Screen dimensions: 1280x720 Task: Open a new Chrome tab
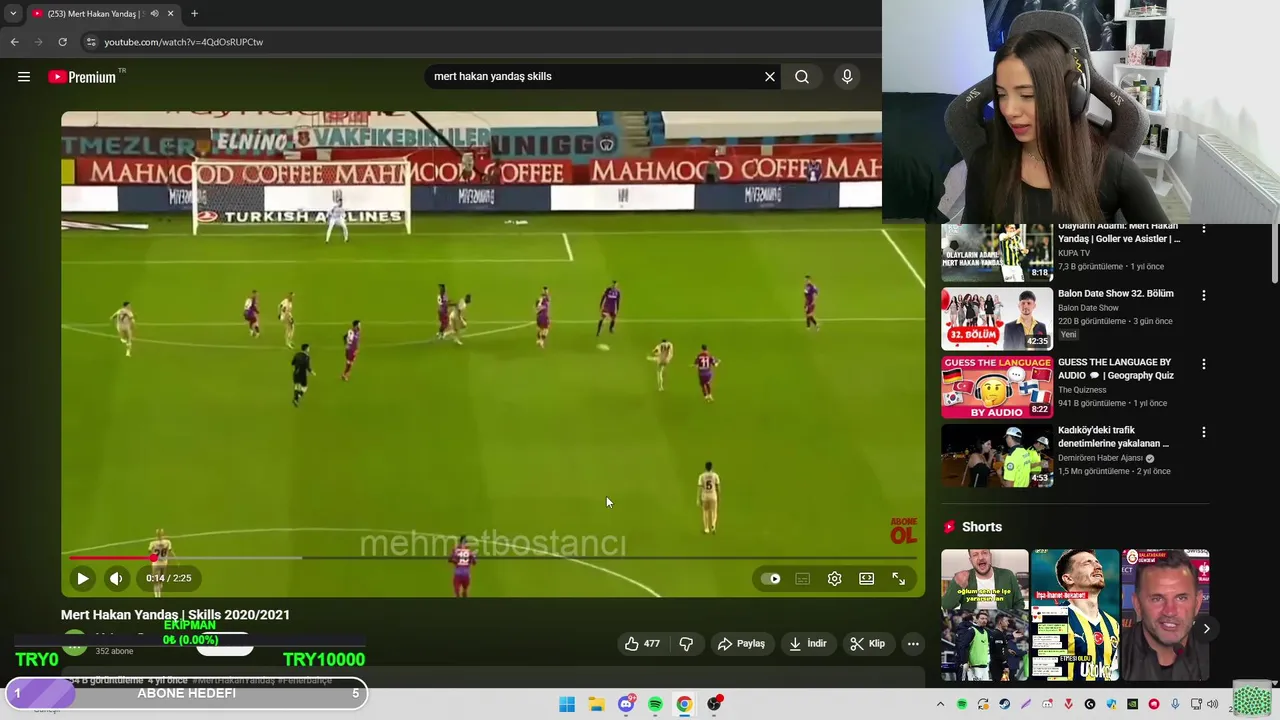pyautogui.click(x=194, y=14)
